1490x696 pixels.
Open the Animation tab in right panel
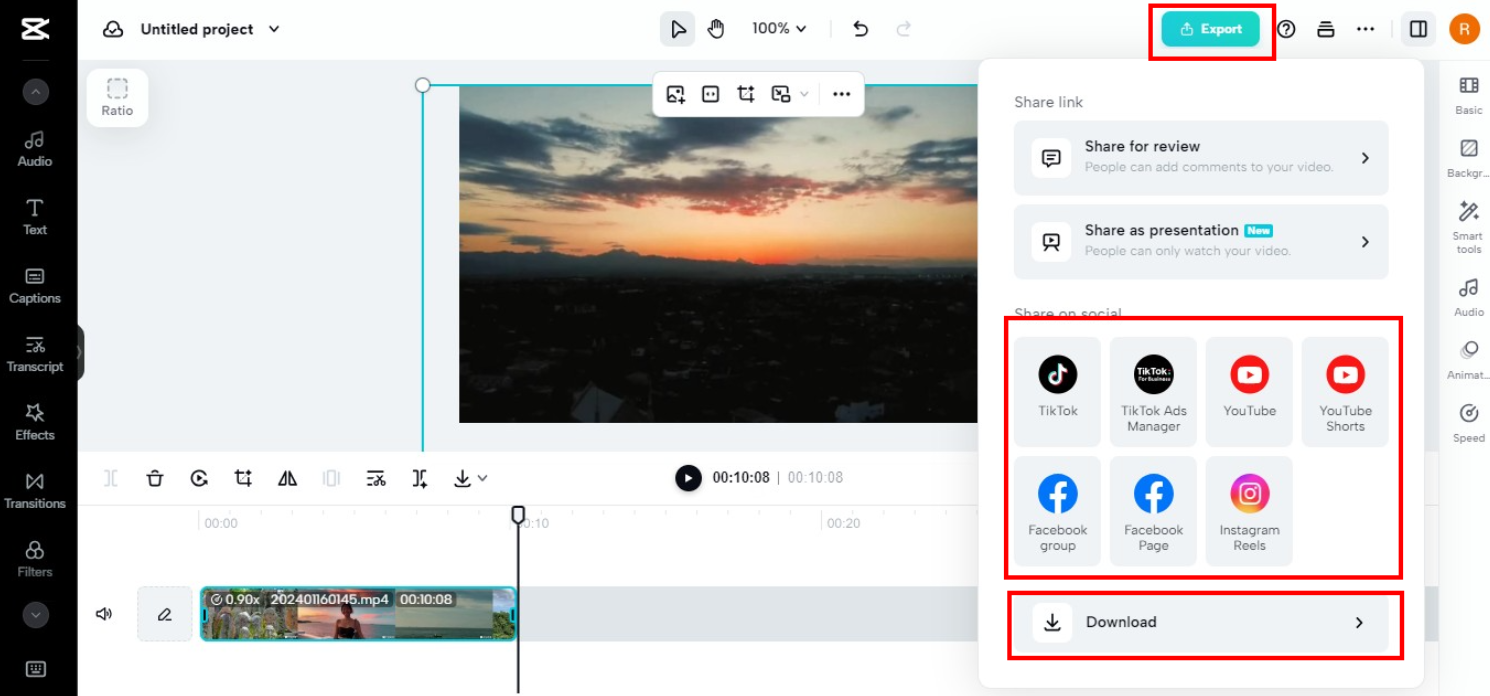pyautogui.click(x=1469, y=360)
